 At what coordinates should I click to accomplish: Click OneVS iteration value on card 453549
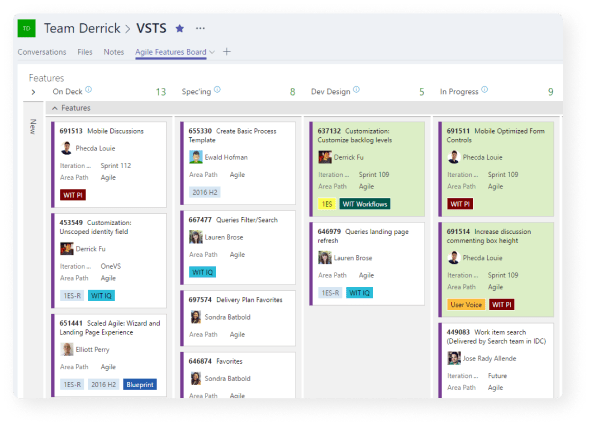tap(111, 266)
